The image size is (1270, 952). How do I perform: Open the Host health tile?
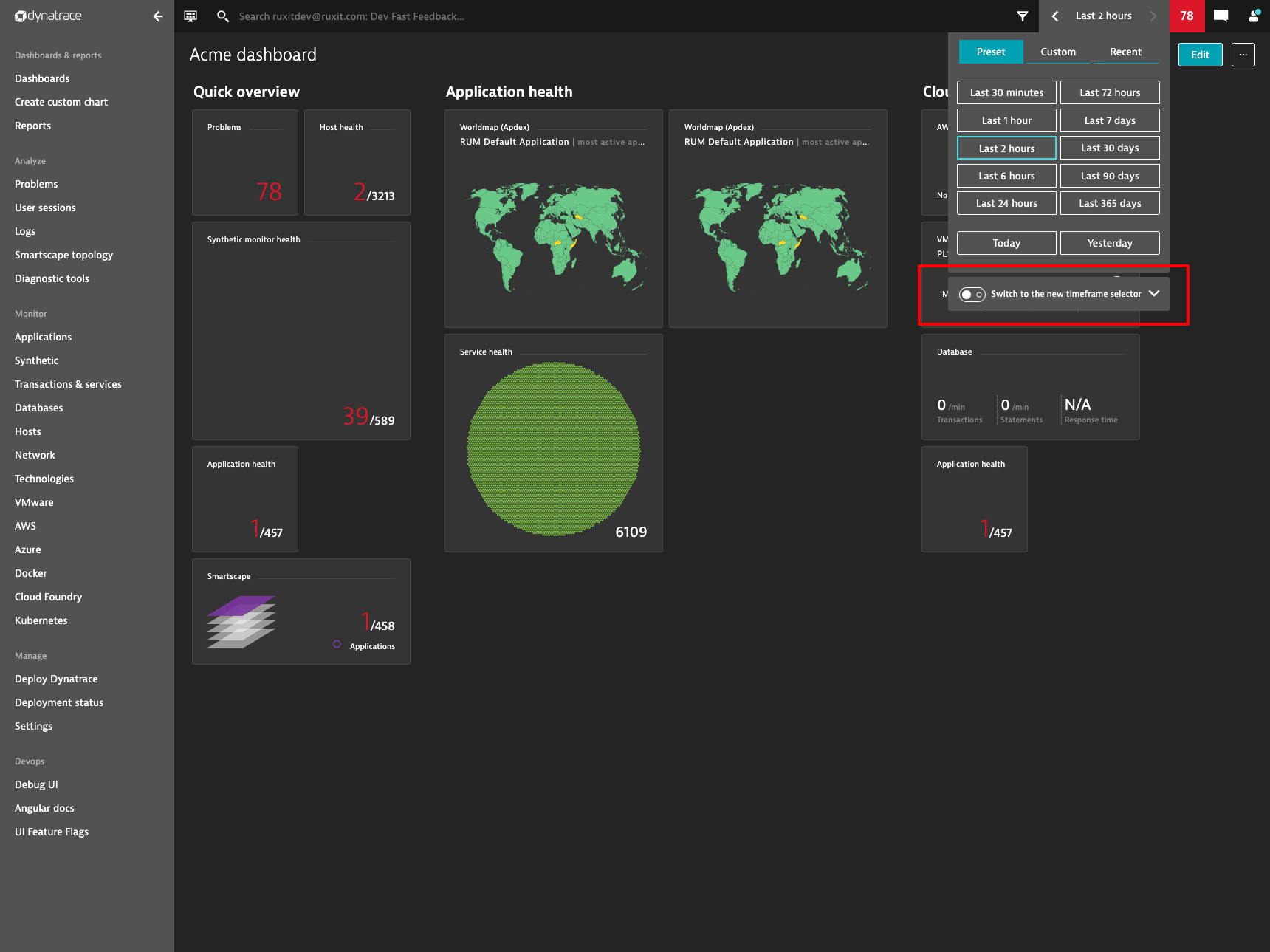click(357, 162)
